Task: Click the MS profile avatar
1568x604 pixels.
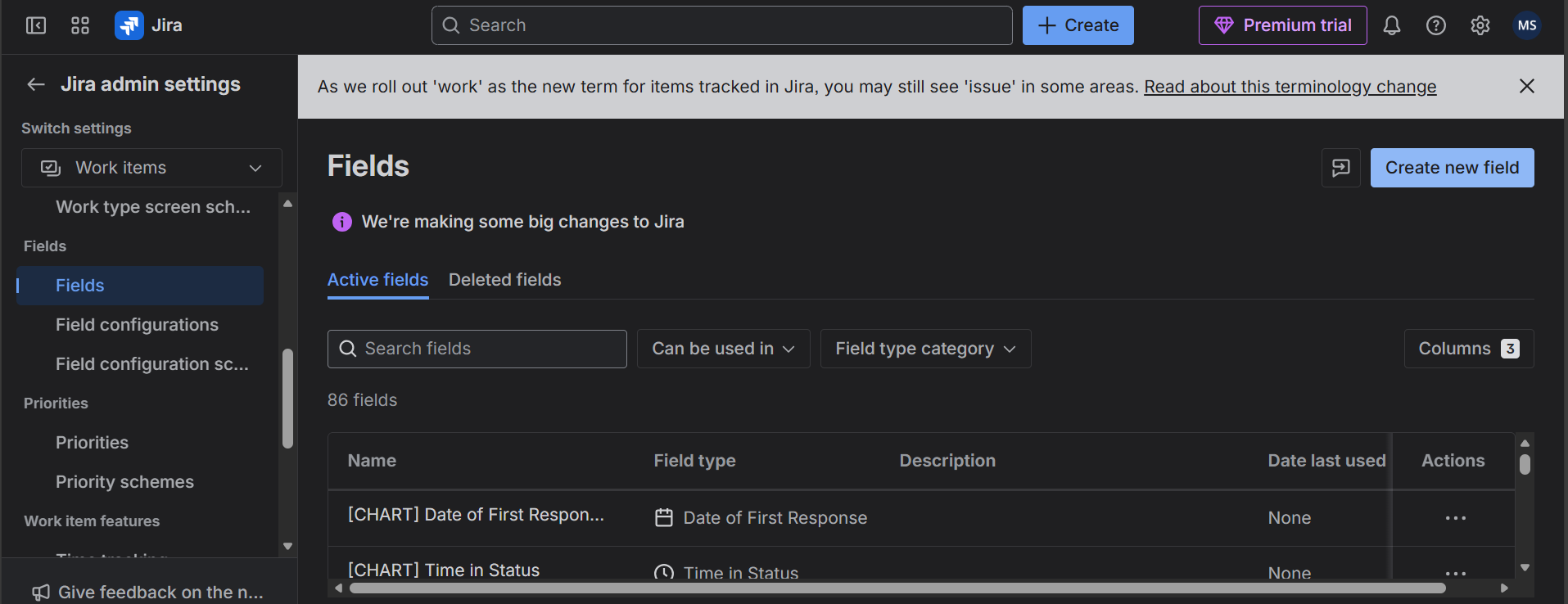Action: coord(1527,25)
